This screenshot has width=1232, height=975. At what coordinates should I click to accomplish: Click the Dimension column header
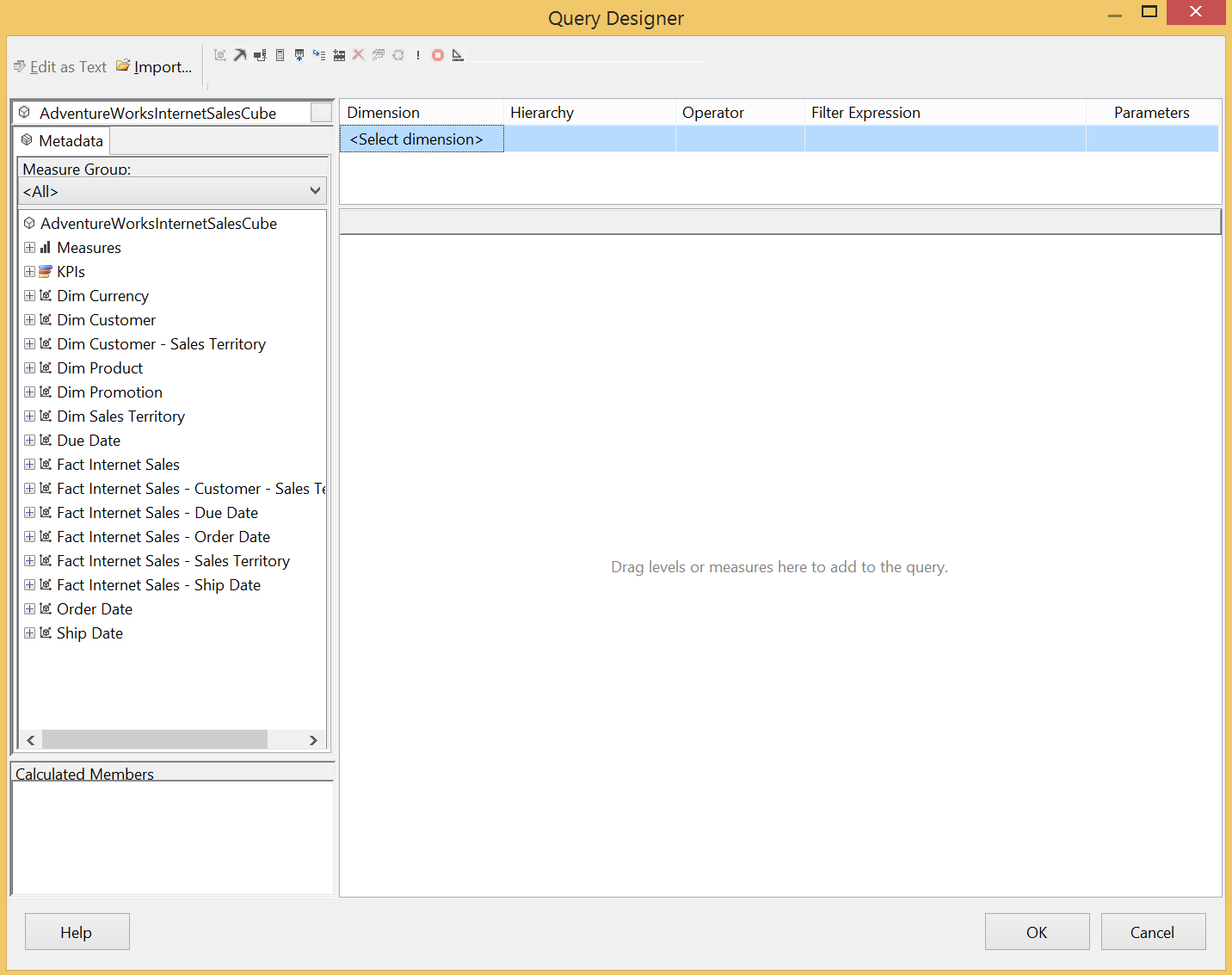422,113
